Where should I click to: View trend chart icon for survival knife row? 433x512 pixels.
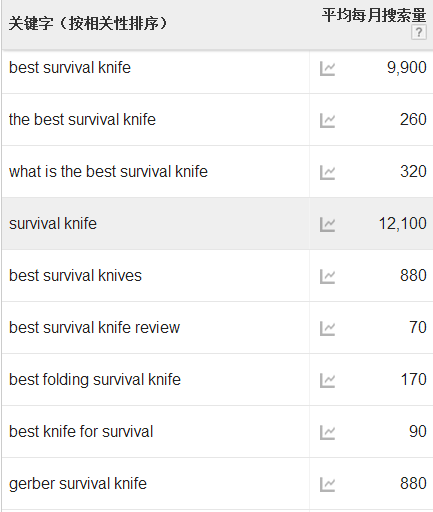[327, 224]
